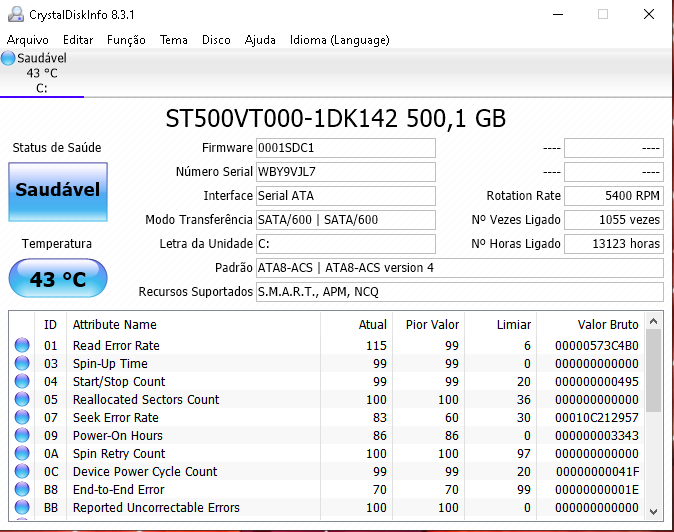Screen dimensions: 674x532
Task: Click the Recursos Suportados field
Action: click(460, 292)
